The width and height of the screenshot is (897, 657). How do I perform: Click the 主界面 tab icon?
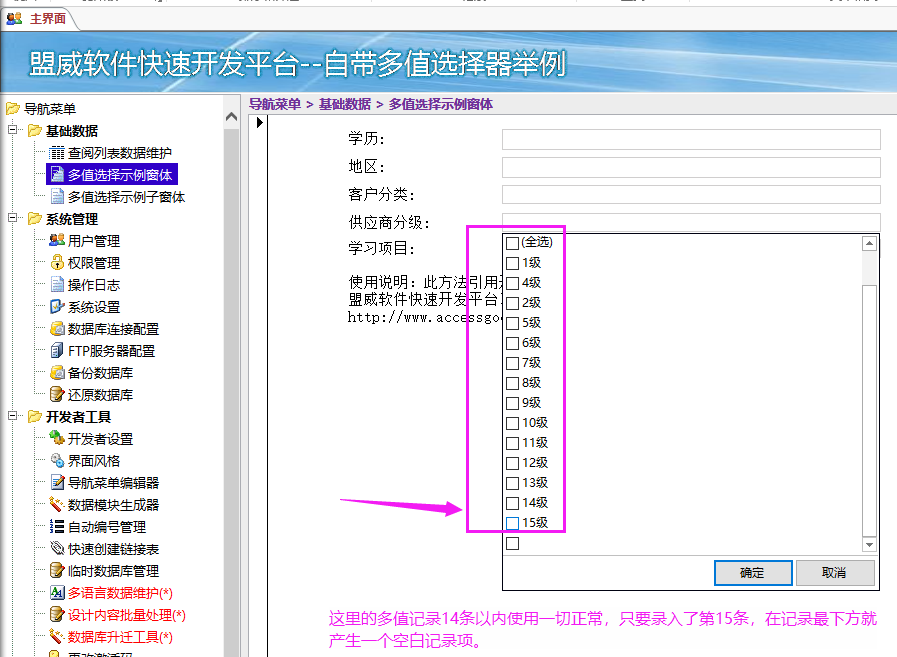[14, 18]
